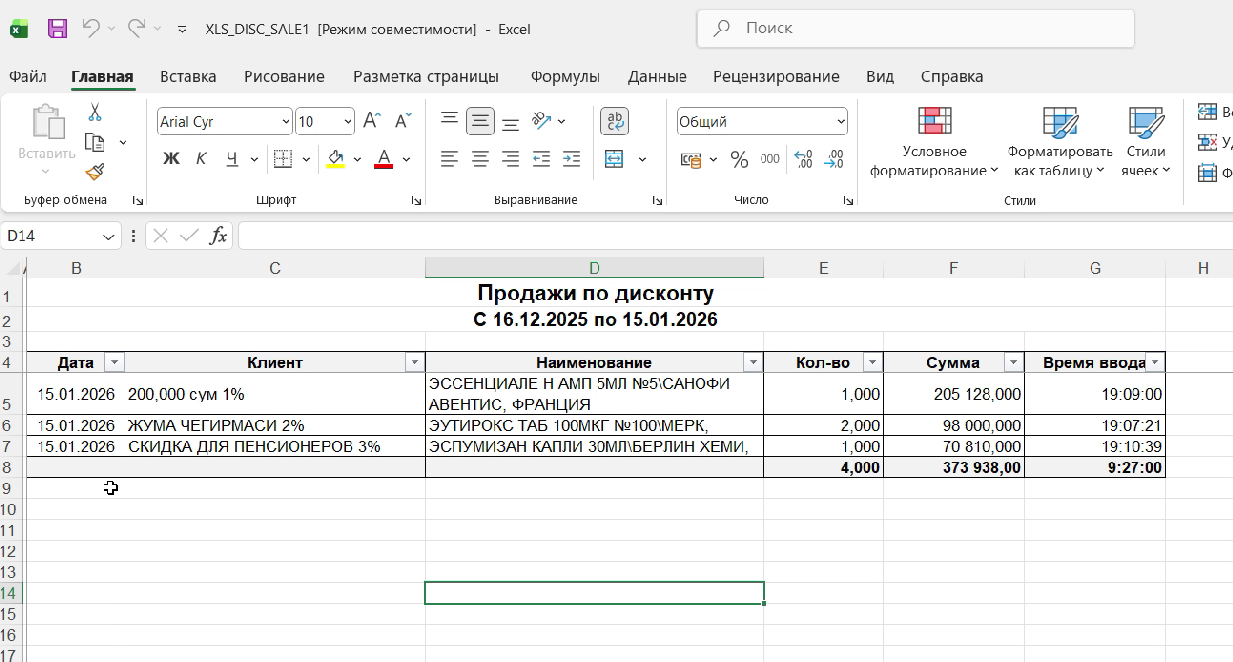Activate the Format Painter brush
Viewport: 1233px width, 662px height.
click(95, 172)
